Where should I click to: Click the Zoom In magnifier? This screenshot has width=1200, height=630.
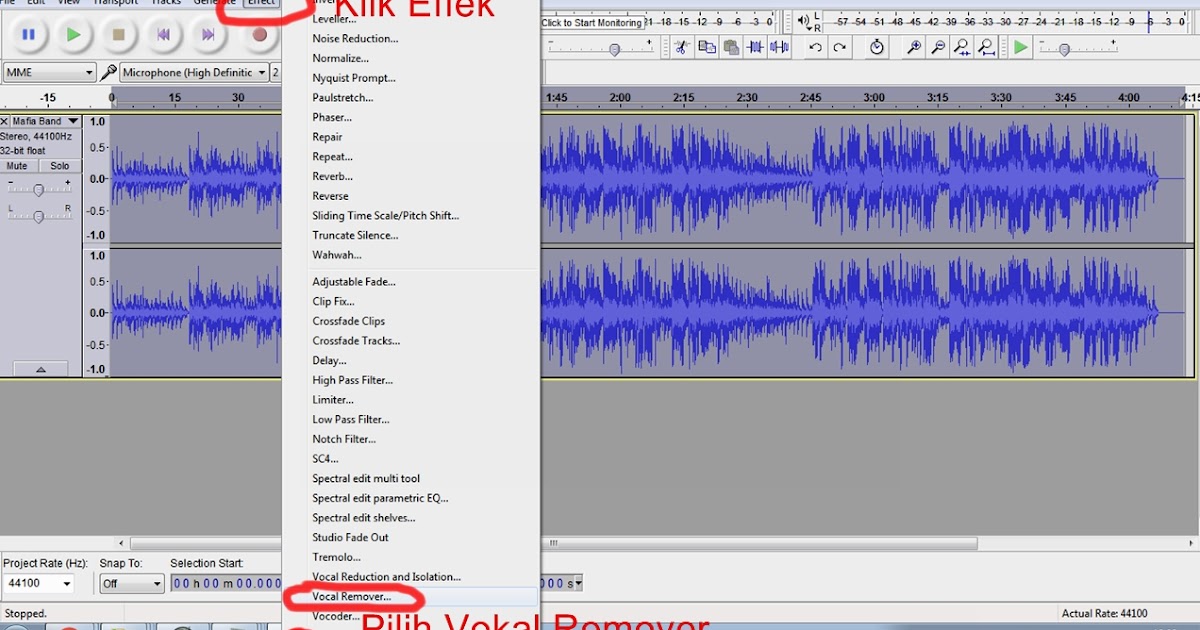click(914, 47)
